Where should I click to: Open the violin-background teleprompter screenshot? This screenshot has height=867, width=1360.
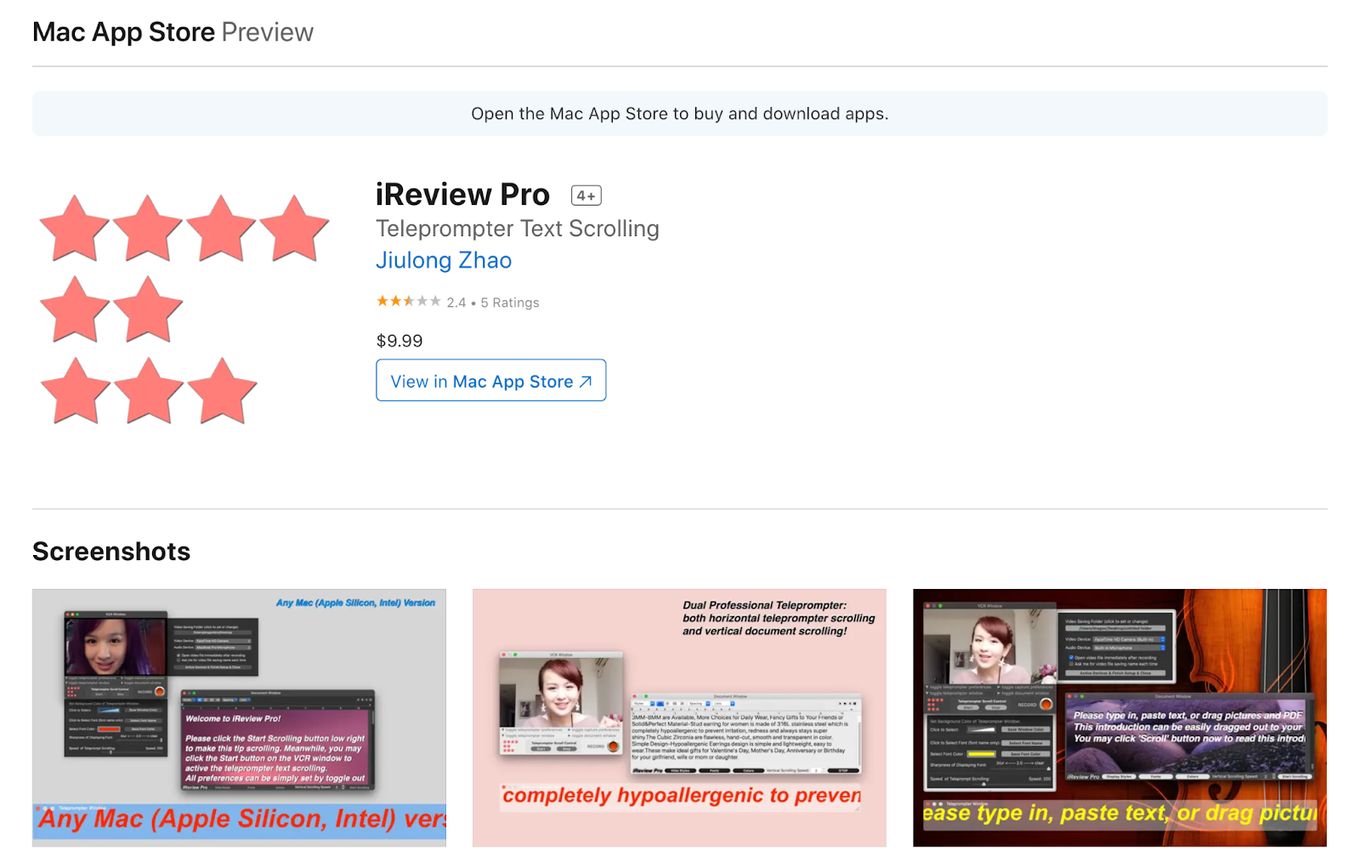[x=1120, y=718]
